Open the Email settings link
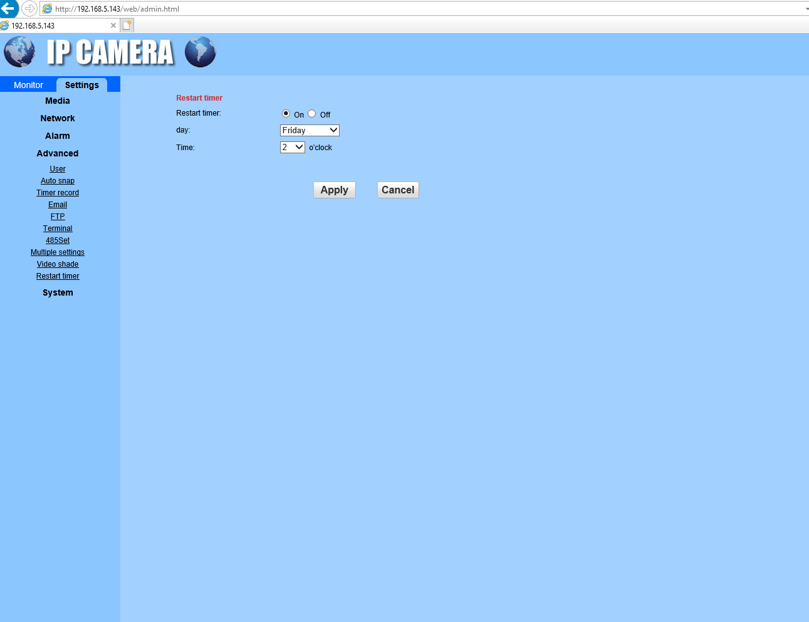Image resolution: width=809 pixels, height=622 pixels. pos(57,204)
